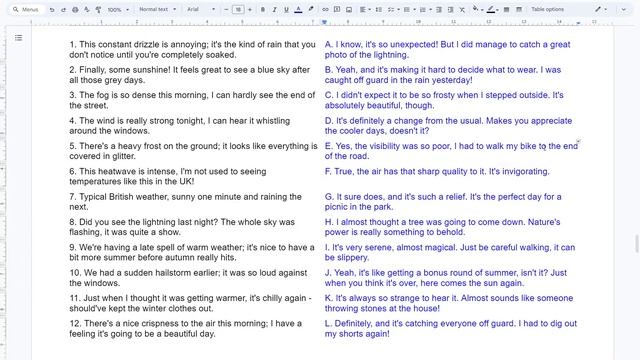Open the Normal text style dropdown

[158, 9]
